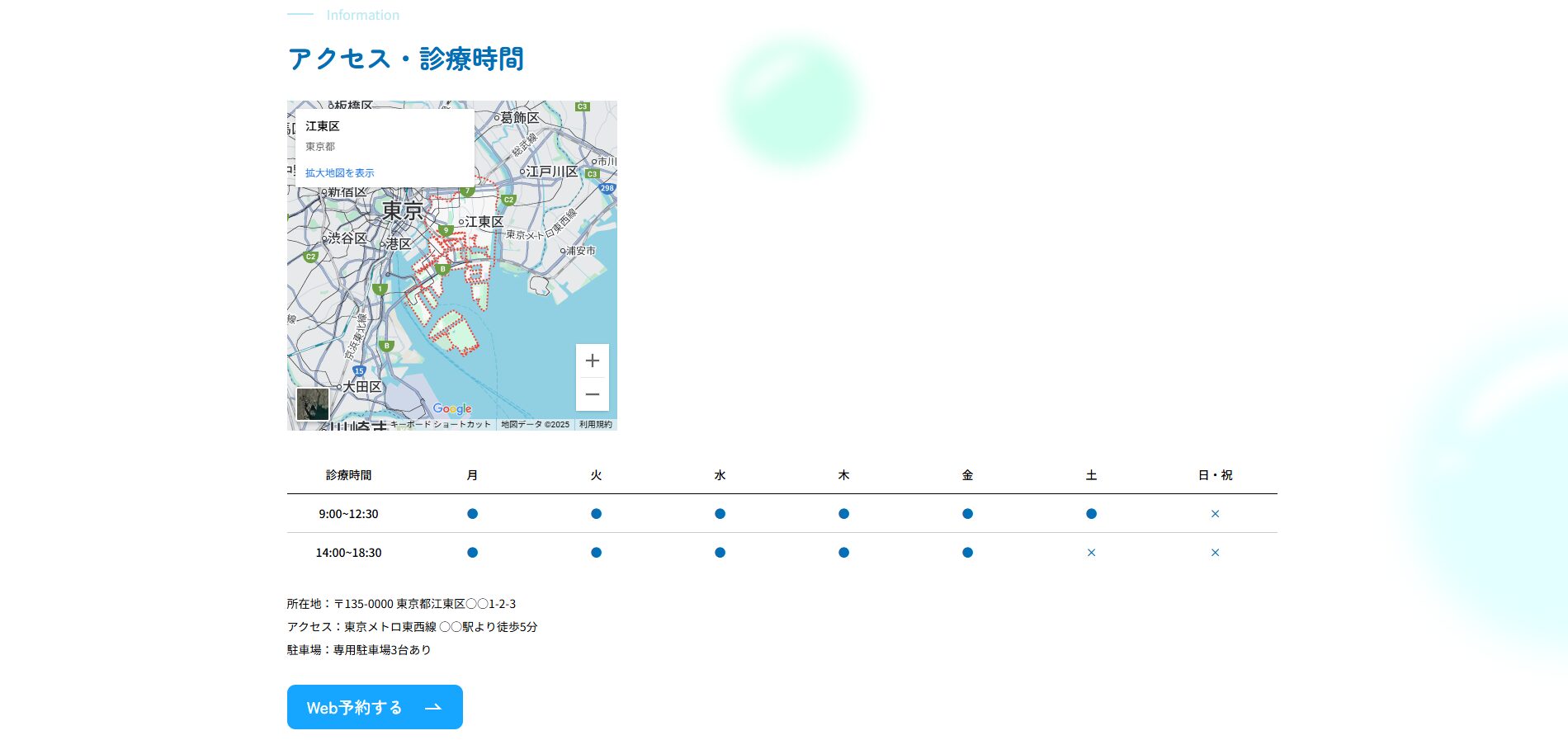Screen dimensions: 1568x740
Task: Click the closed cross for 日・祝 14:00~18:30
Action: [x=1215, y=553]
